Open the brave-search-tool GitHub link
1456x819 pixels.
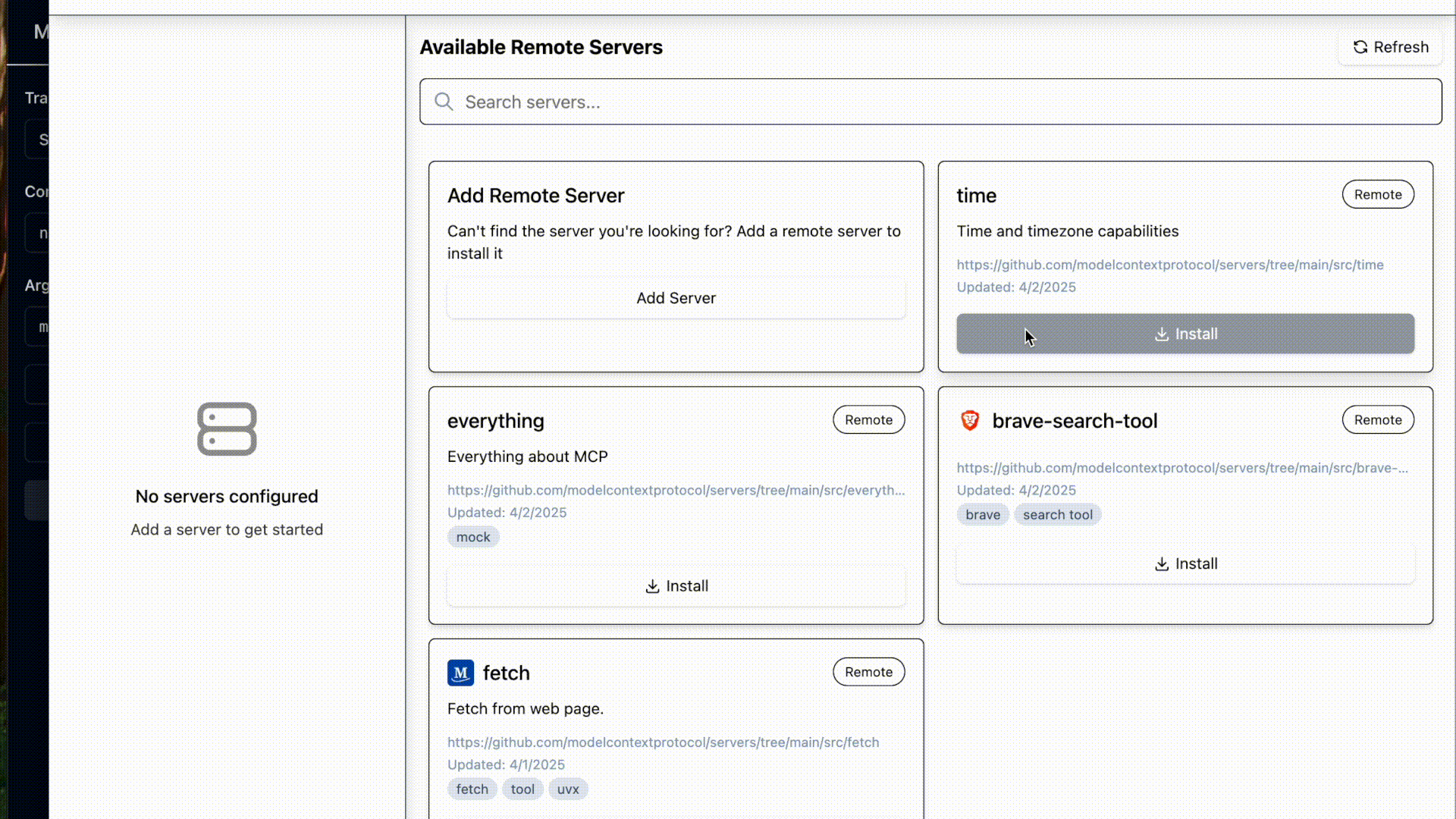click(x=1182, y=468)
